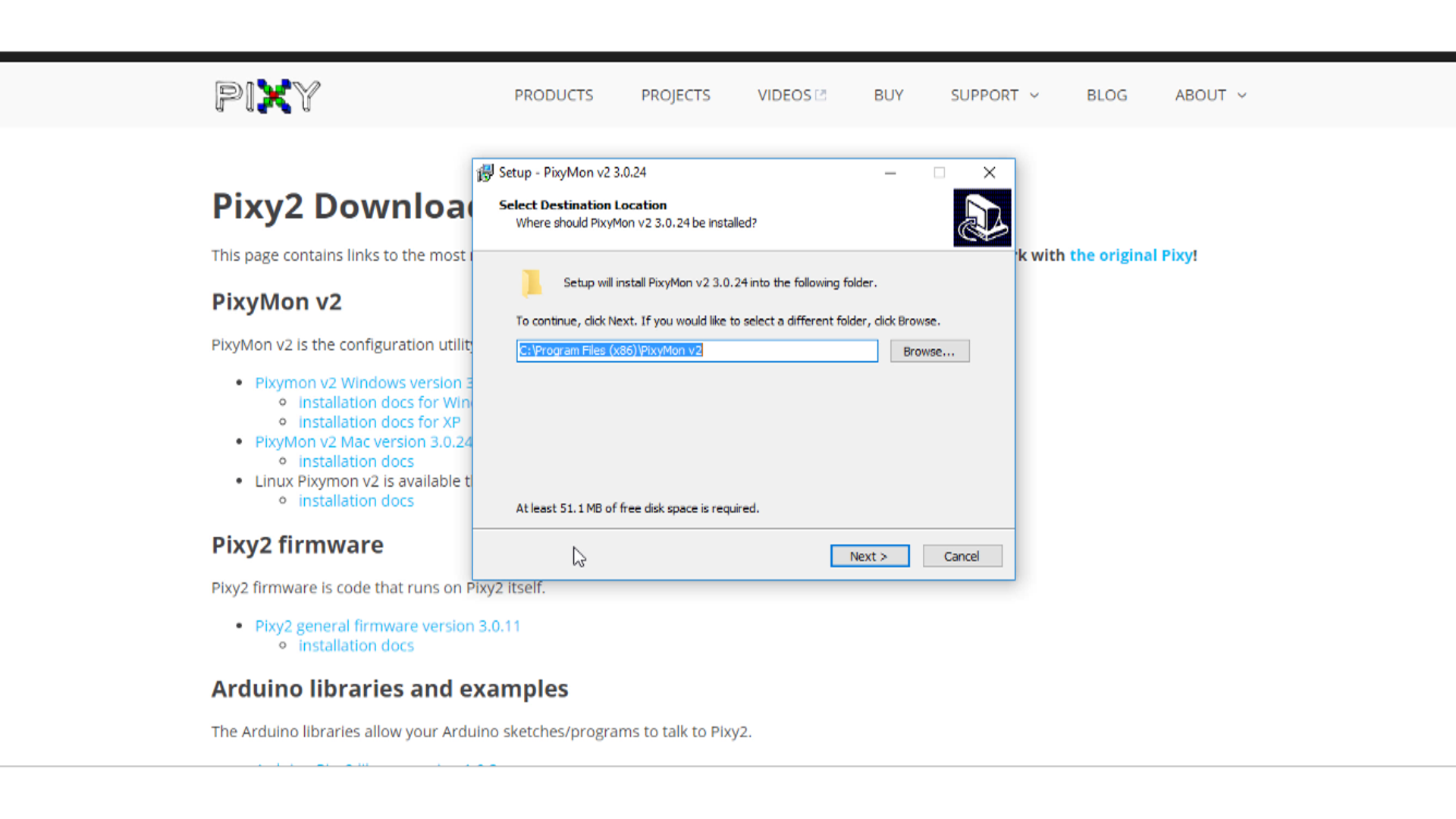Screen dimensions: 1456x819
Task: Close the PixyMon setup dialog
Action: tap(989, 173)
